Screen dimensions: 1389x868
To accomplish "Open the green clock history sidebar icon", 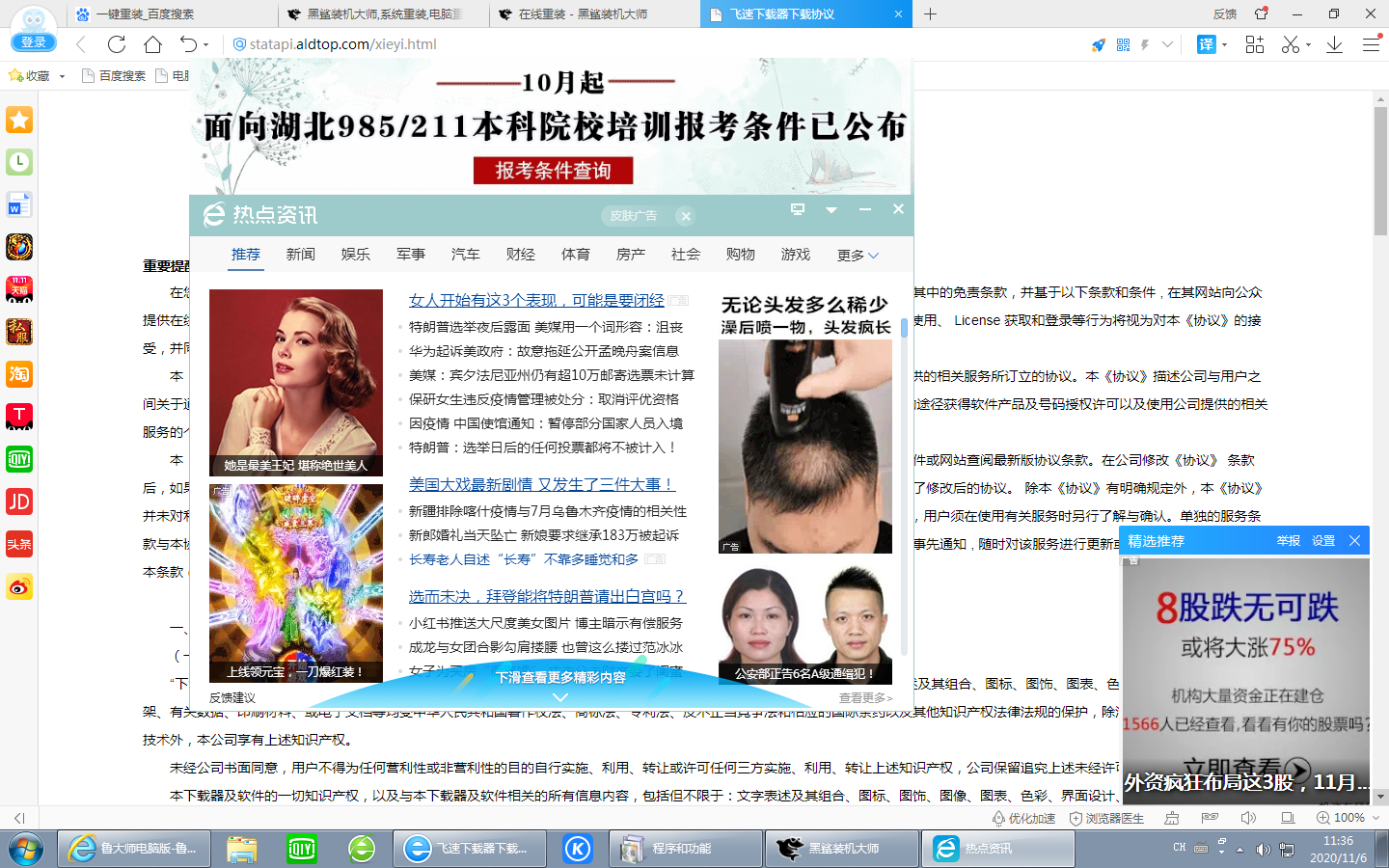I will pos(19,162).
